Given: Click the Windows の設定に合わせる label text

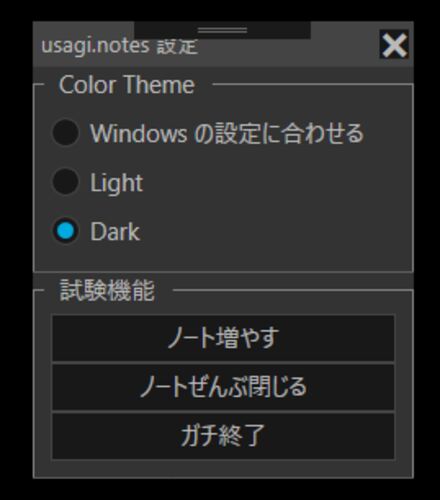Looking at the screenshot, I should click(x=227, y=133).
